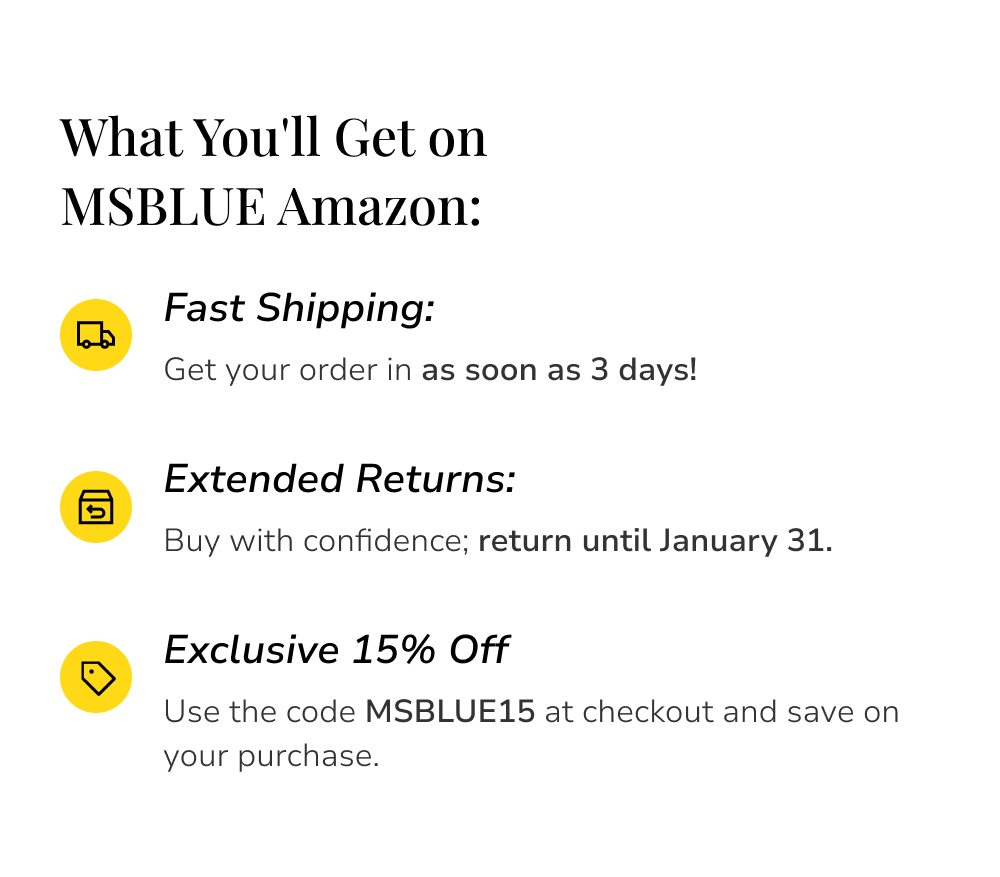Select the Fast Shipping heading
The width and height of the screenshot is (1000, 877).
tap(299, 309)
